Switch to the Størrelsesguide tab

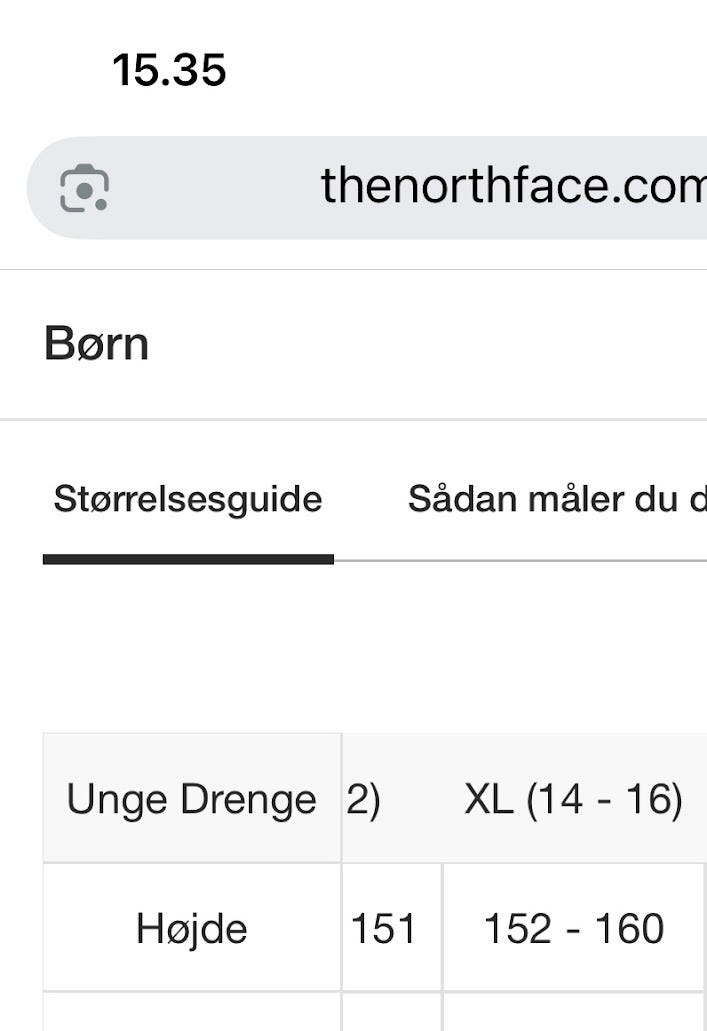pyautogui.click(x=188, y=499)
